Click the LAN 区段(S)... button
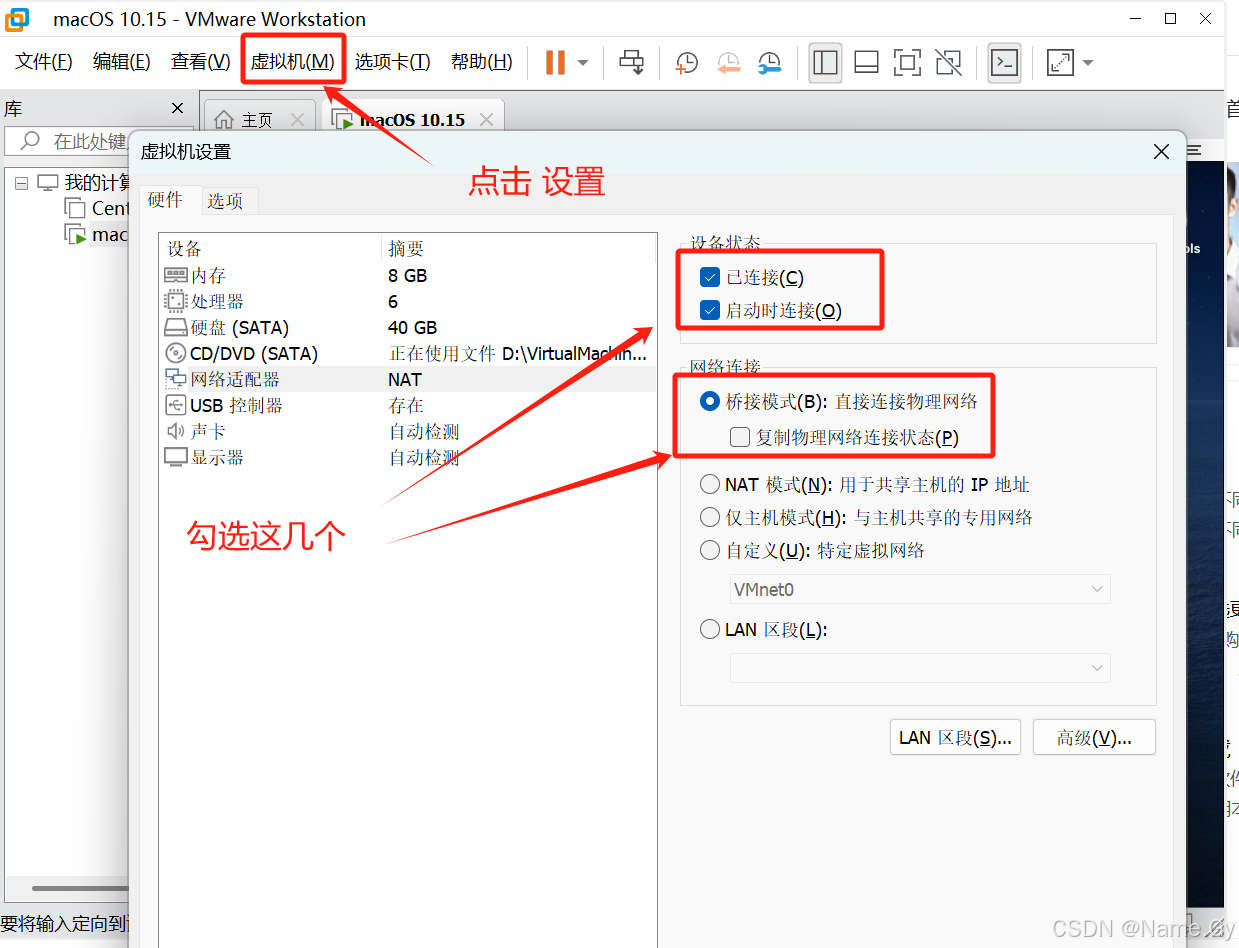1239x948 pixels. pos(955,738)
